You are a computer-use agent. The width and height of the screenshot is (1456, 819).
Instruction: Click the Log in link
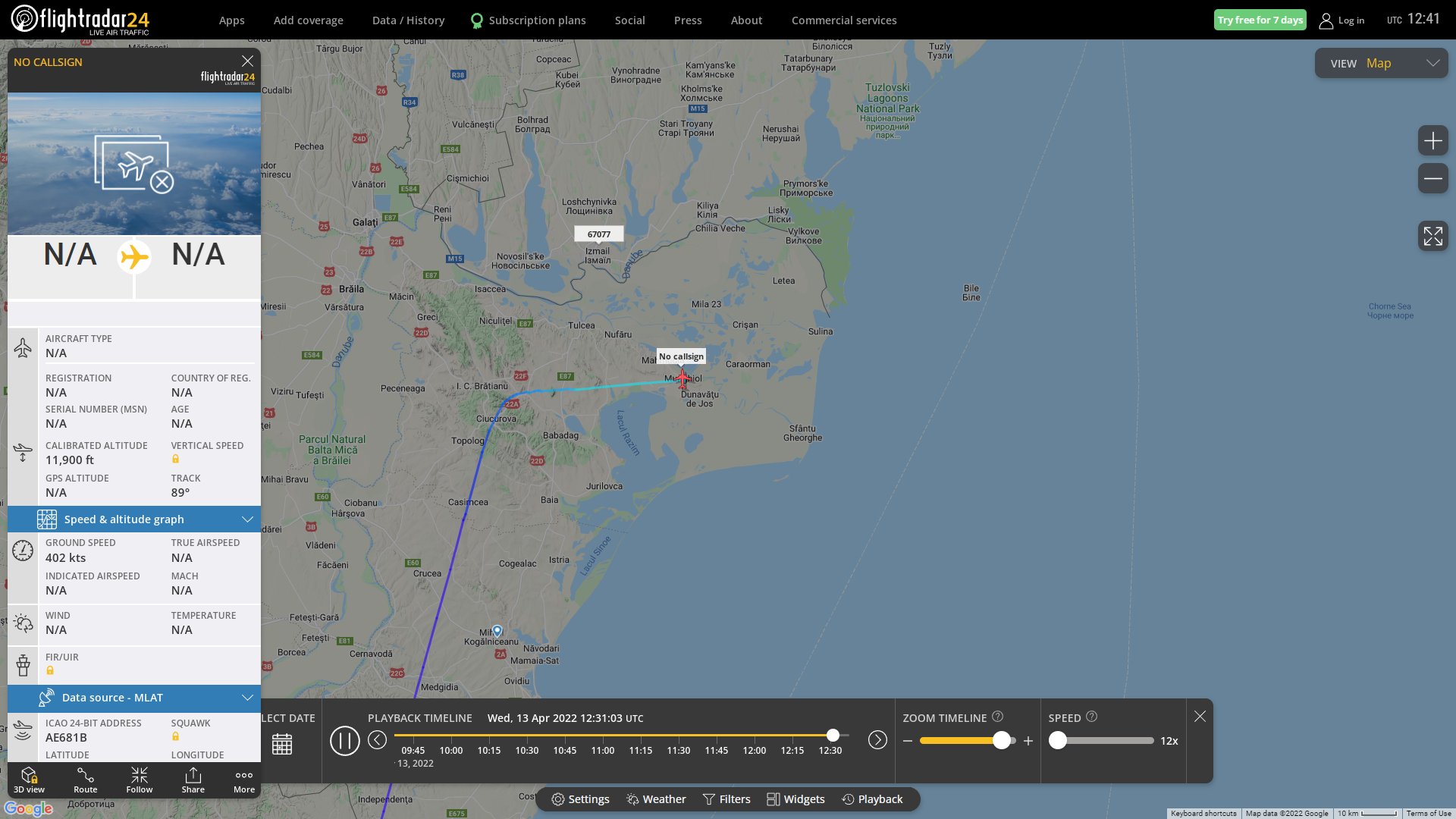pos(1342,20)
